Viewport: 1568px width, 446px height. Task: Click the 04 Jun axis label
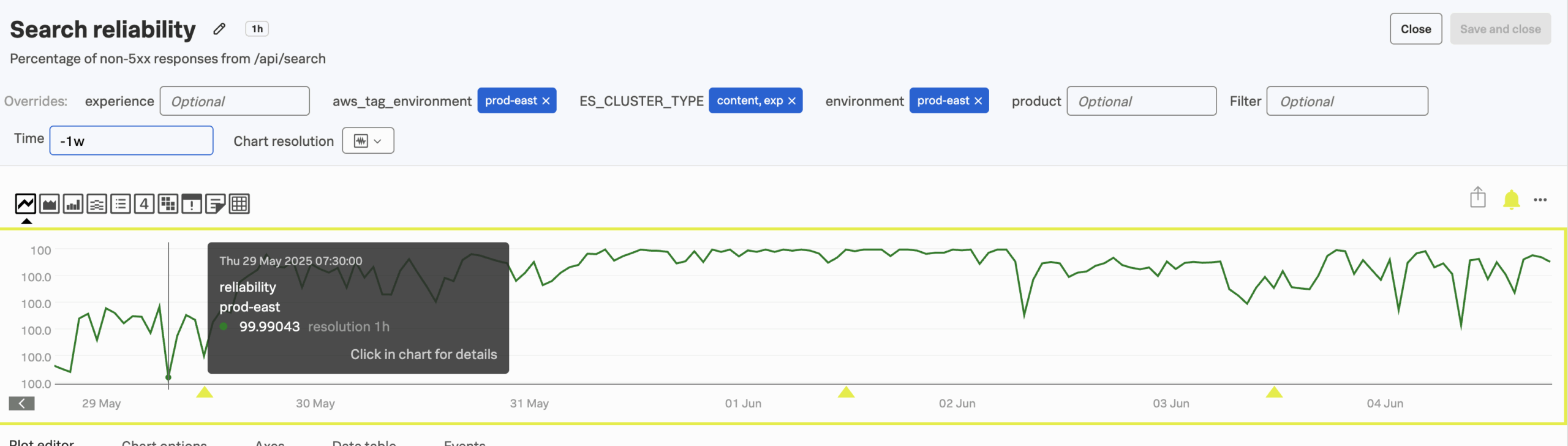(x=1385, y=404)
